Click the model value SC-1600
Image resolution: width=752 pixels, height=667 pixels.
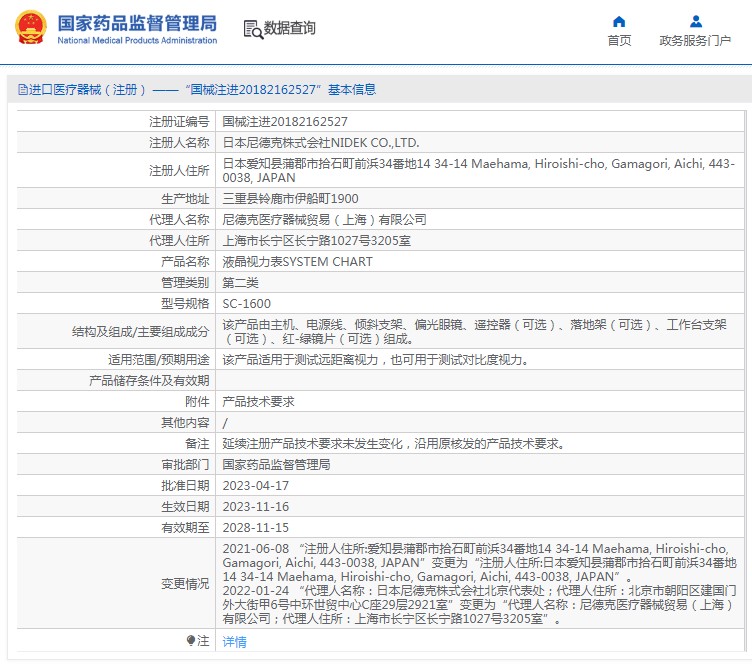click(x=246, y=303)
